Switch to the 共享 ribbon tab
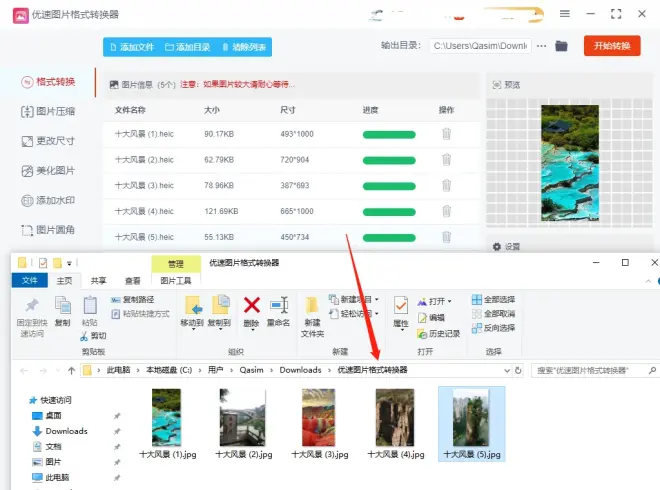660x490 pixels. (x=98, y=281)
